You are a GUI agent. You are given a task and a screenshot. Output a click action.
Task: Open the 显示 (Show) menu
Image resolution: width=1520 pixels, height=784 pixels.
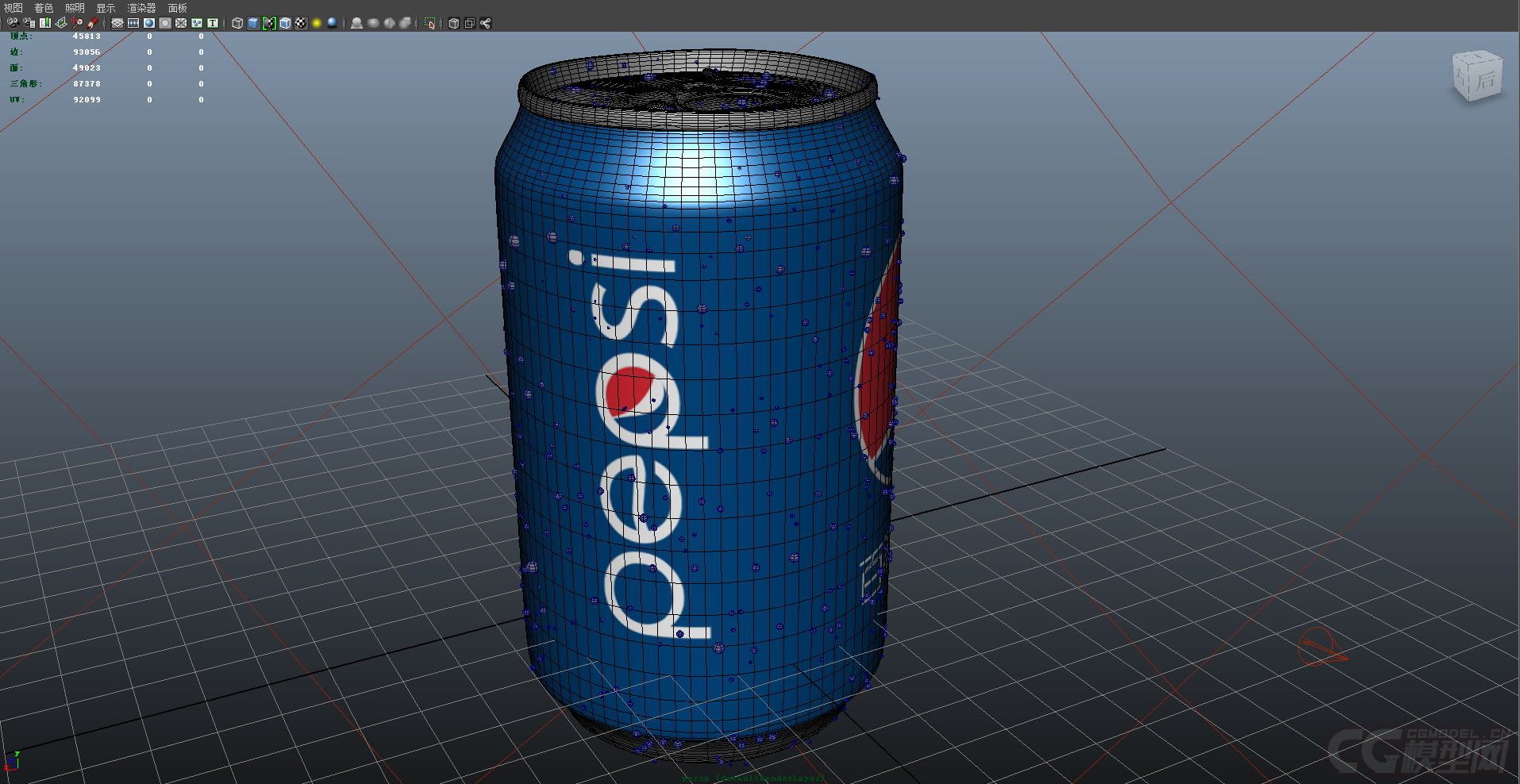(106, 8)
